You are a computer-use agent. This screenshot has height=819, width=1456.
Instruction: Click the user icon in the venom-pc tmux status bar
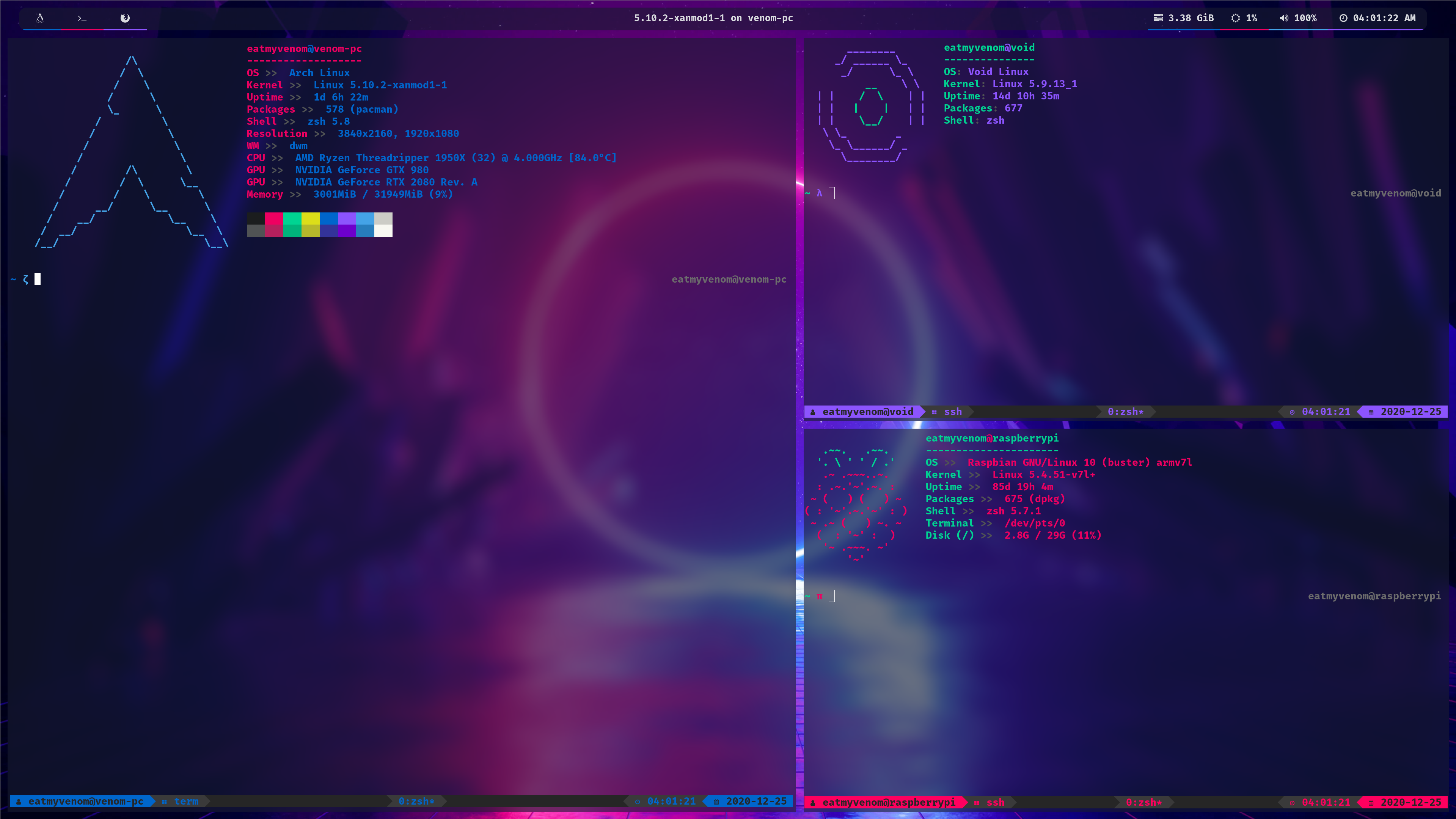coord(19,802)
